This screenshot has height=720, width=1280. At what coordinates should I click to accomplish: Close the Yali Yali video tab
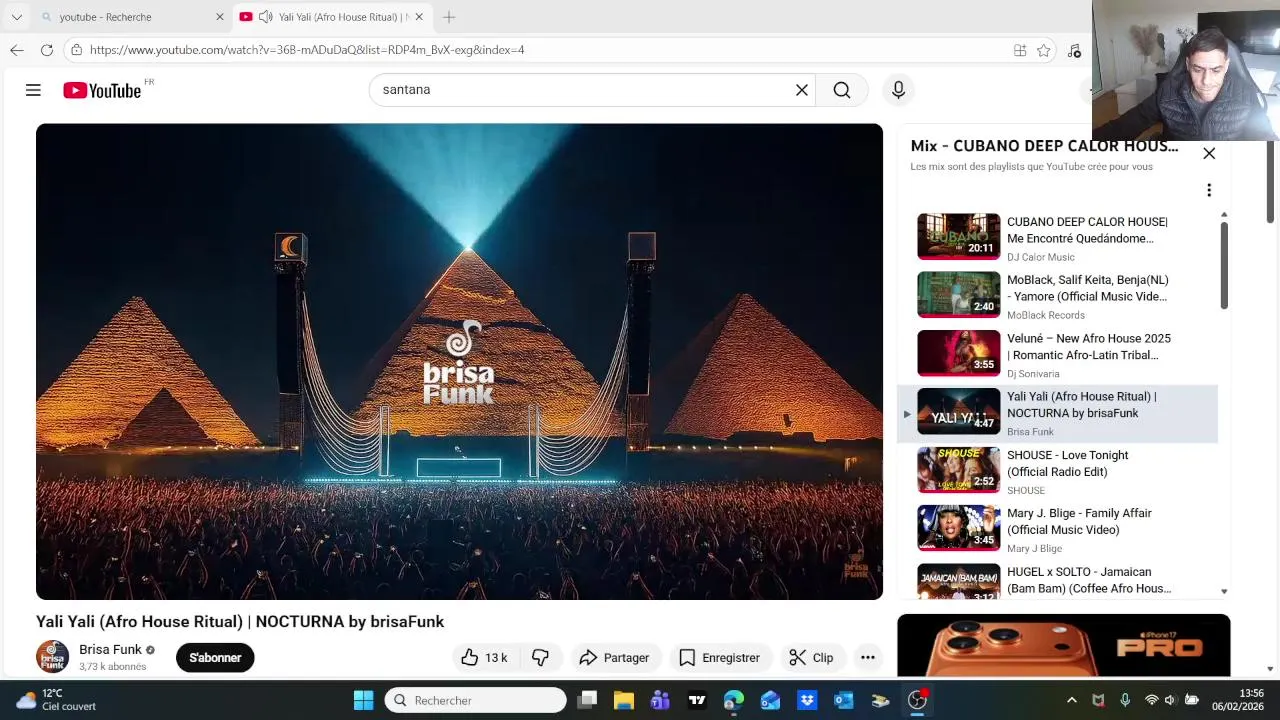[x=419, y=17]
